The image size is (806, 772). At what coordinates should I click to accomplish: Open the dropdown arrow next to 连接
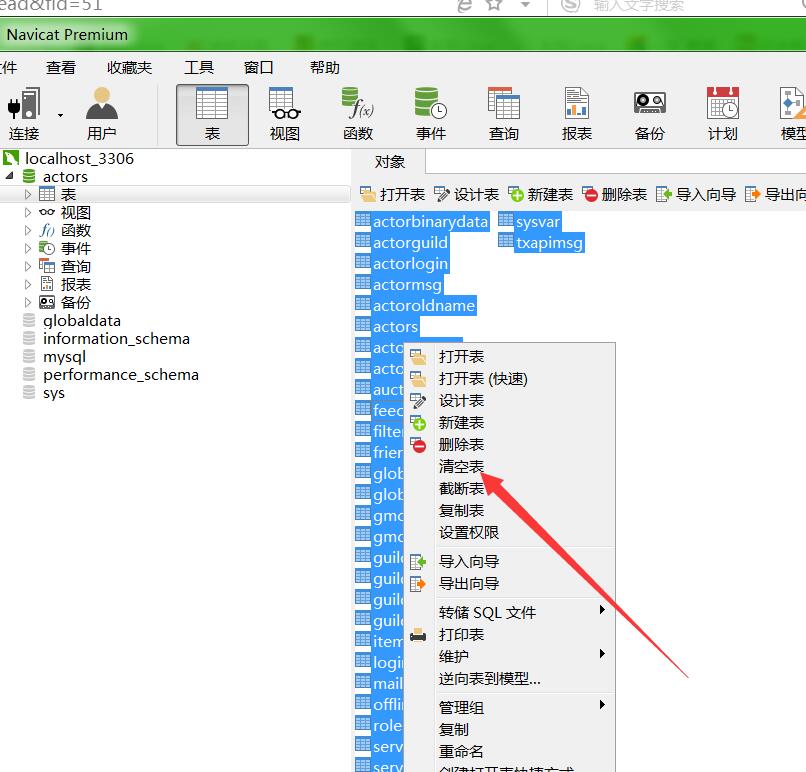tap(60, 115)
